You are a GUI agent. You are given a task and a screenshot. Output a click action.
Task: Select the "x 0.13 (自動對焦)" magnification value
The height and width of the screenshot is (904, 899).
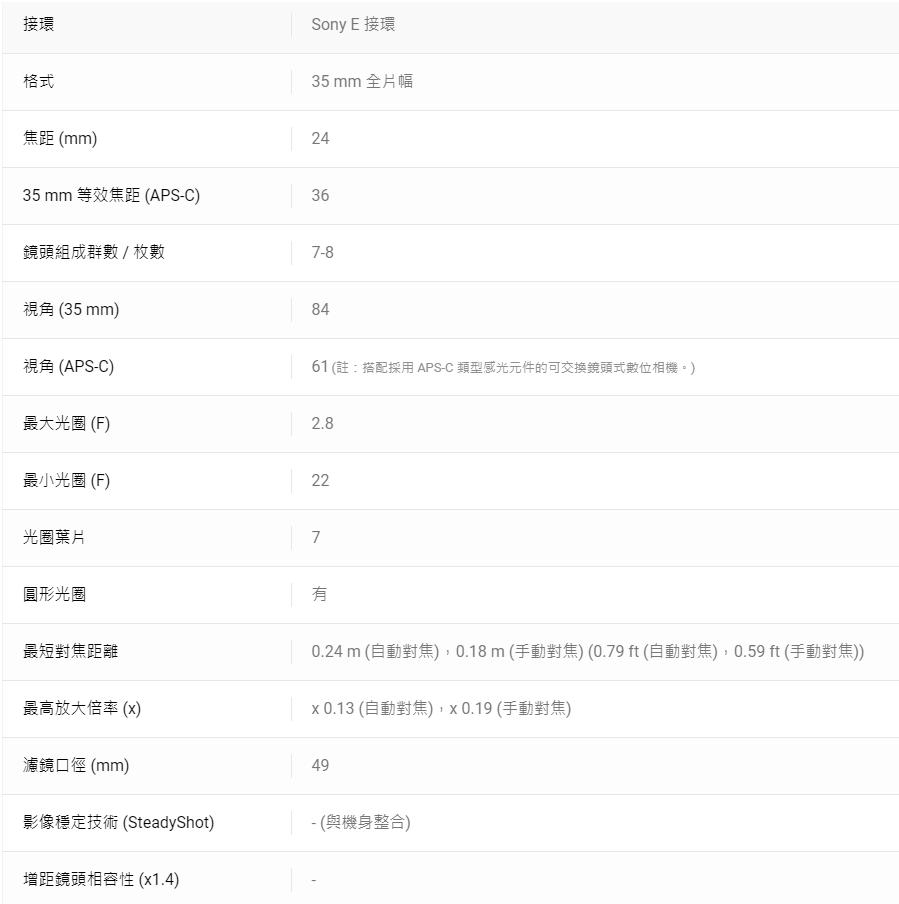372,708
